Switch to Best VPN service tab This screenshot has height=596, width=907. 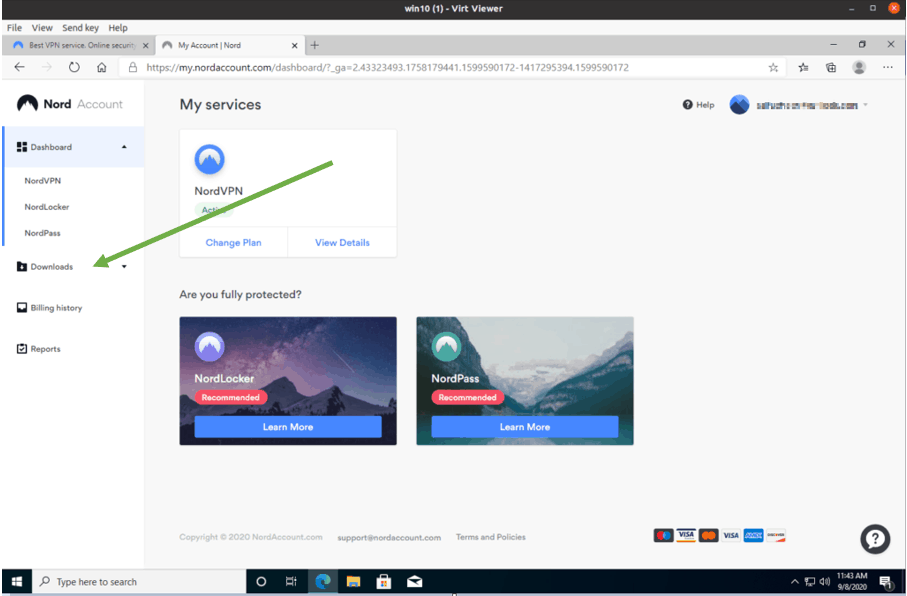[81, 45]
